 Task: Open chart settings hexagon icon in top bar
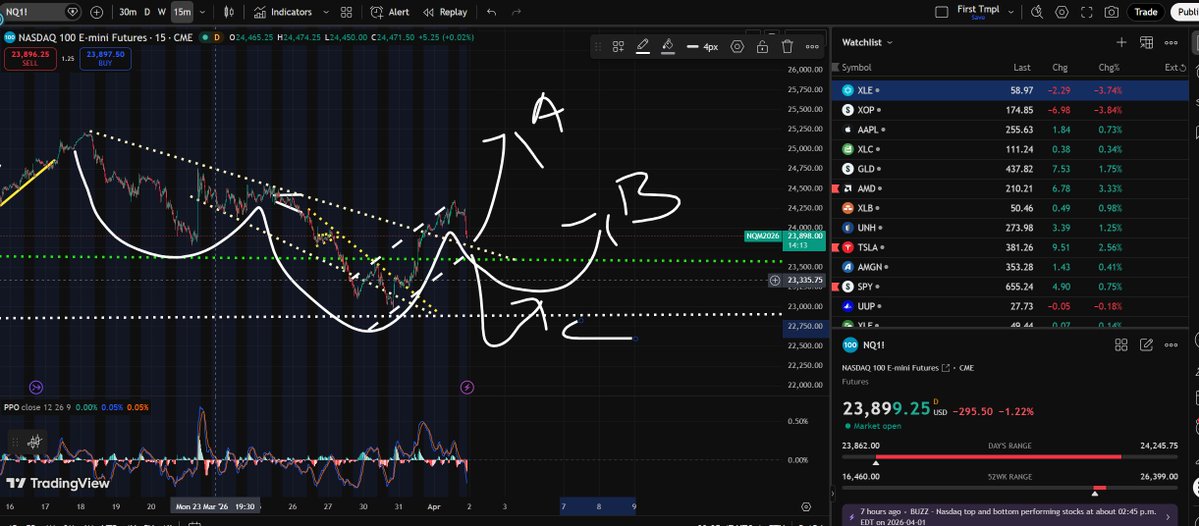click(1062, 12)
